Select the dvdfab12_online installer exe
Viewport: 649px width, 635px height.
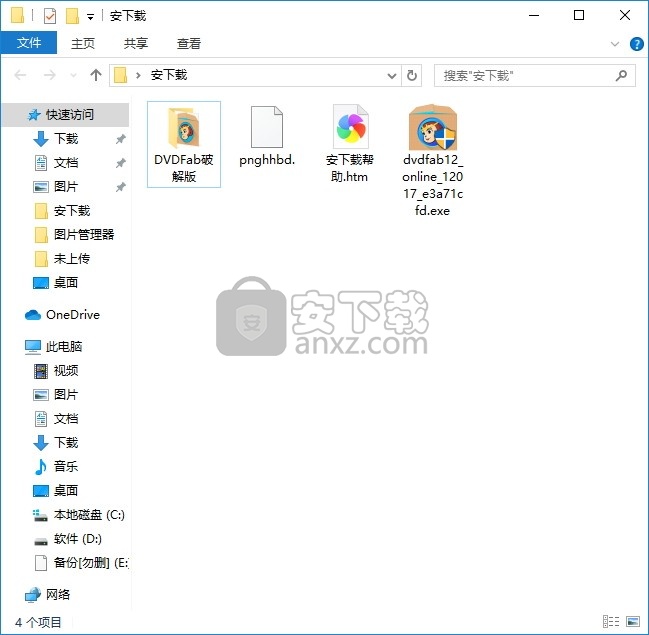(433, 160)
